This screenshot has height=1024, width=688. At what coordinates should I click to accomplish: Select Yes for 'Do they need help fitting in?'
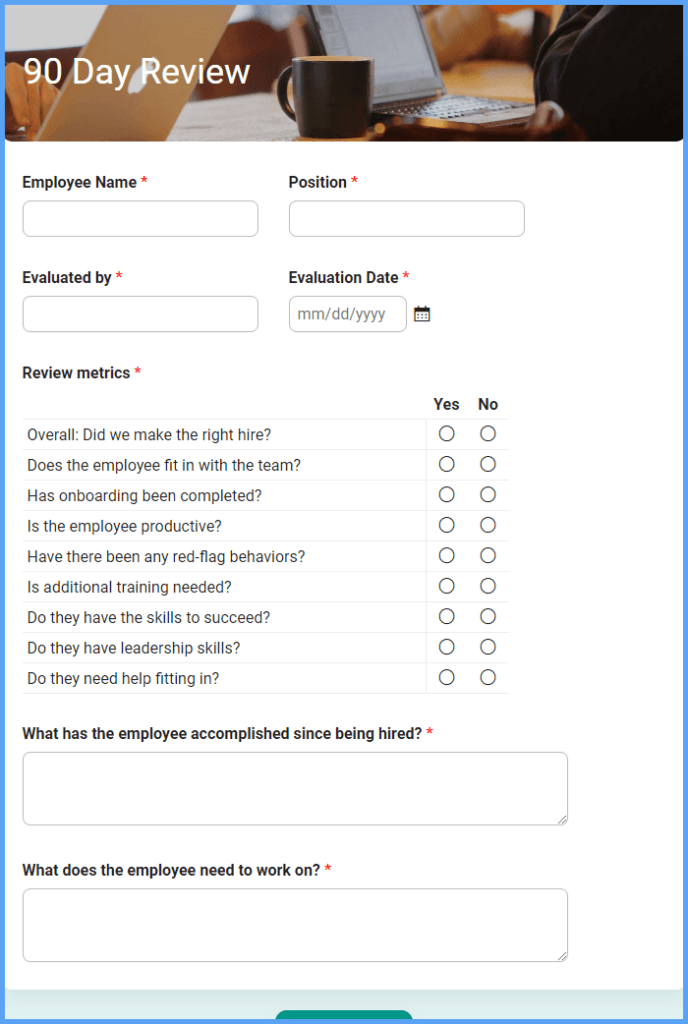tap(446, 677)
